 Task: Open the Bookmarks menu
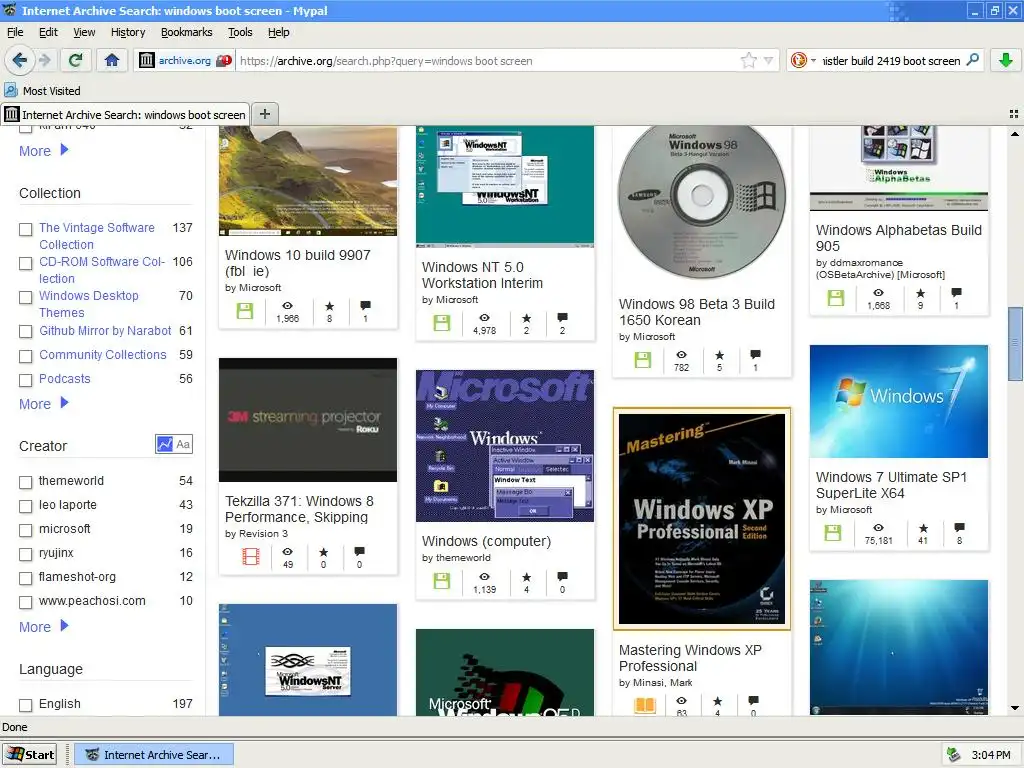[x=187, y=32]
